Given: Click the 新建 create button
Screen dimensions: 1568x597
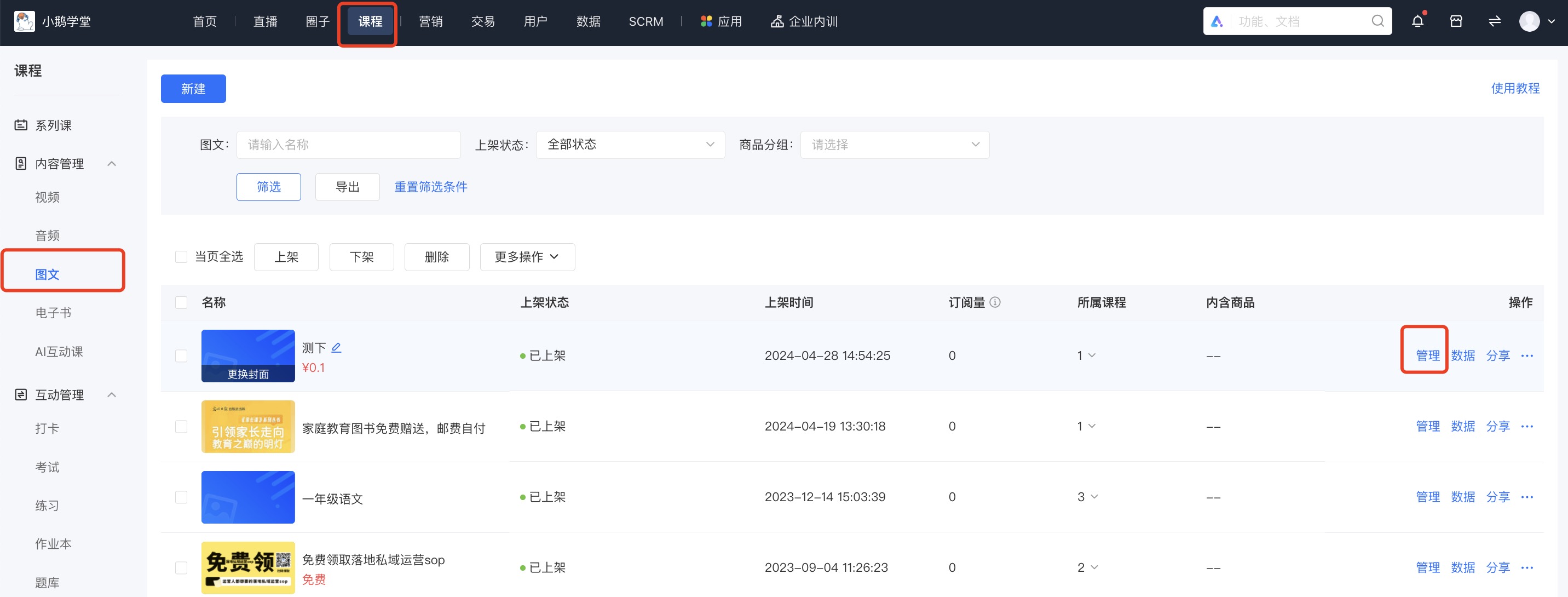Looking at the screenshot, I should click(x=193, y=88).
